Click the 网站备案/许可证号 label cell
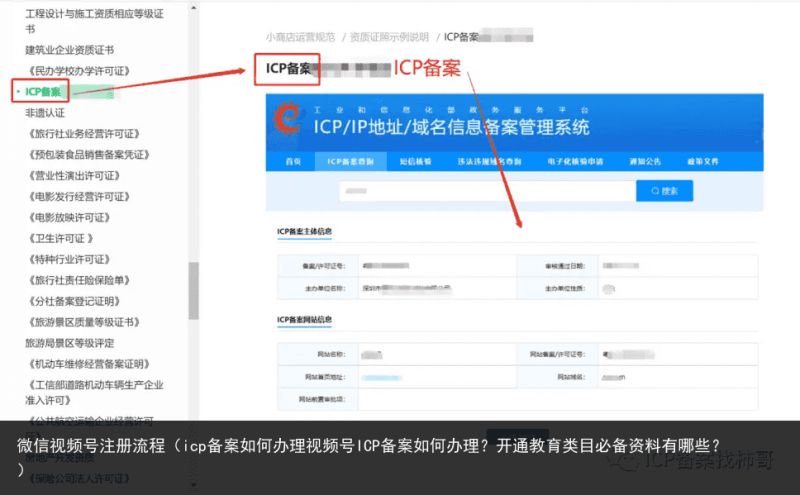This screenshot has width=800, height=495. click(558, 354)
